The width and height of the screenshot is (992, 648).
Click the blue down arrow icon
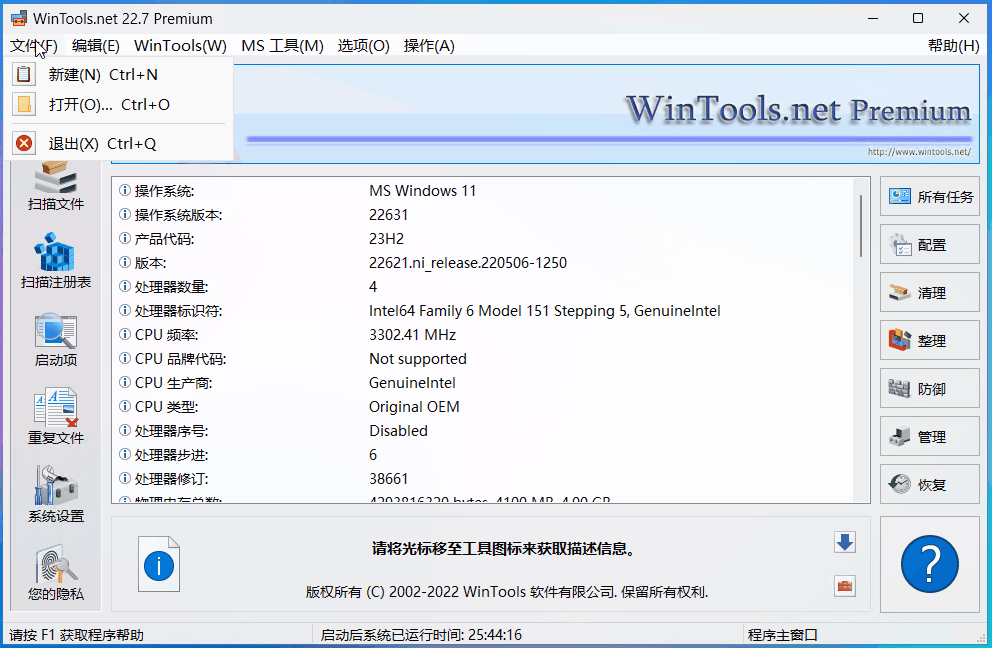pos(845,542)
